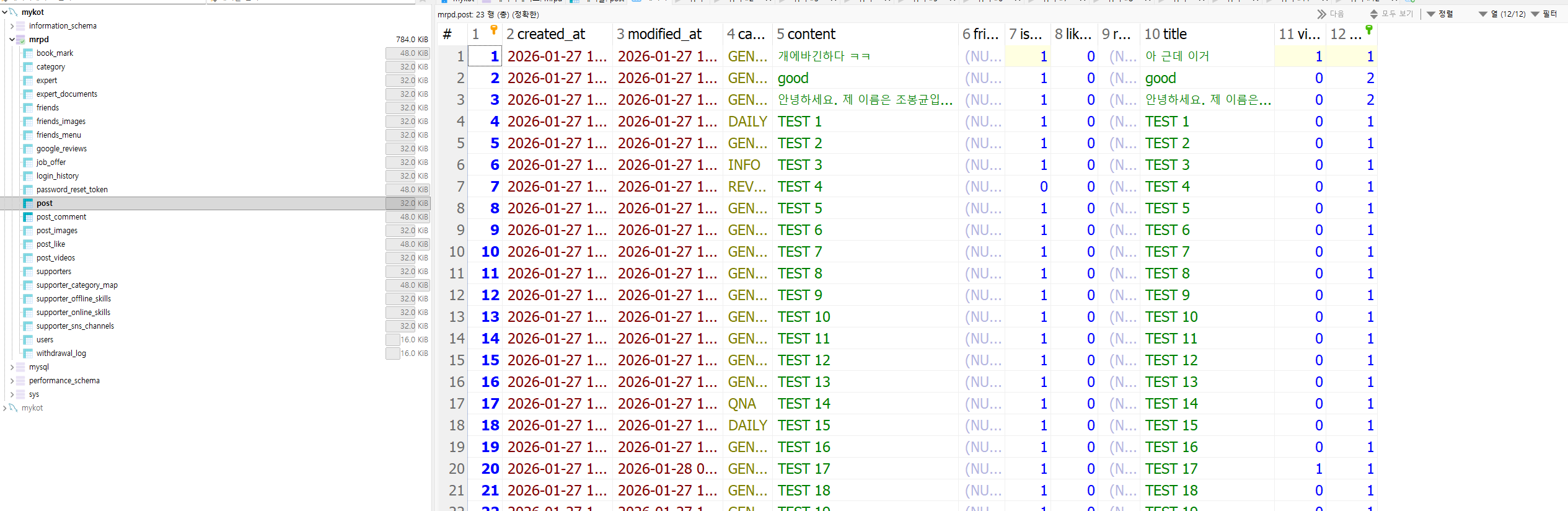Screen dimensions: 1568x511
Task: Click the book_mark table icon
Action: coord(28,53)
